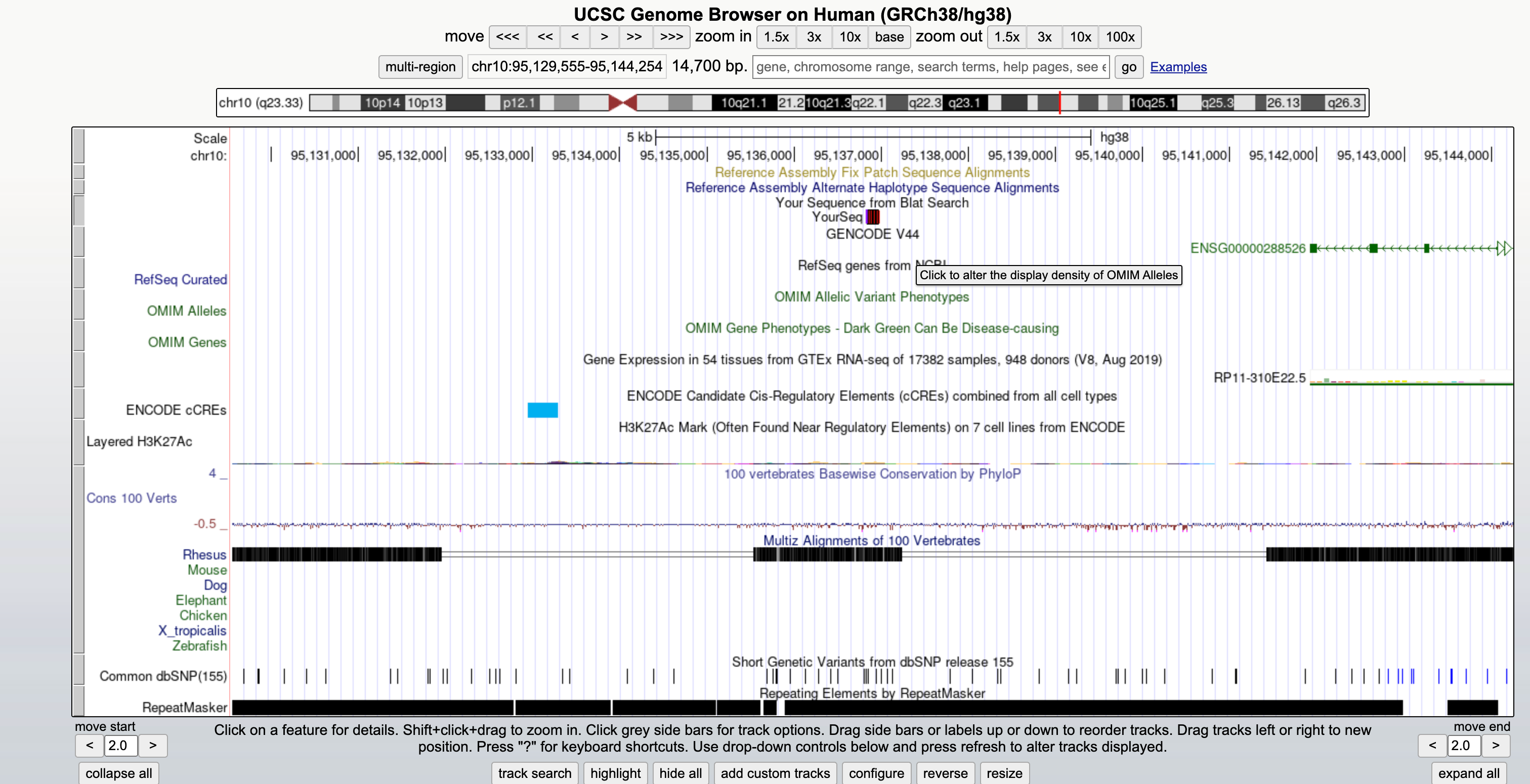The height and width of the screenshot is (784, 1530).
Task: Click grey side bar for RepeatMasker track
Action: (78, 702)
